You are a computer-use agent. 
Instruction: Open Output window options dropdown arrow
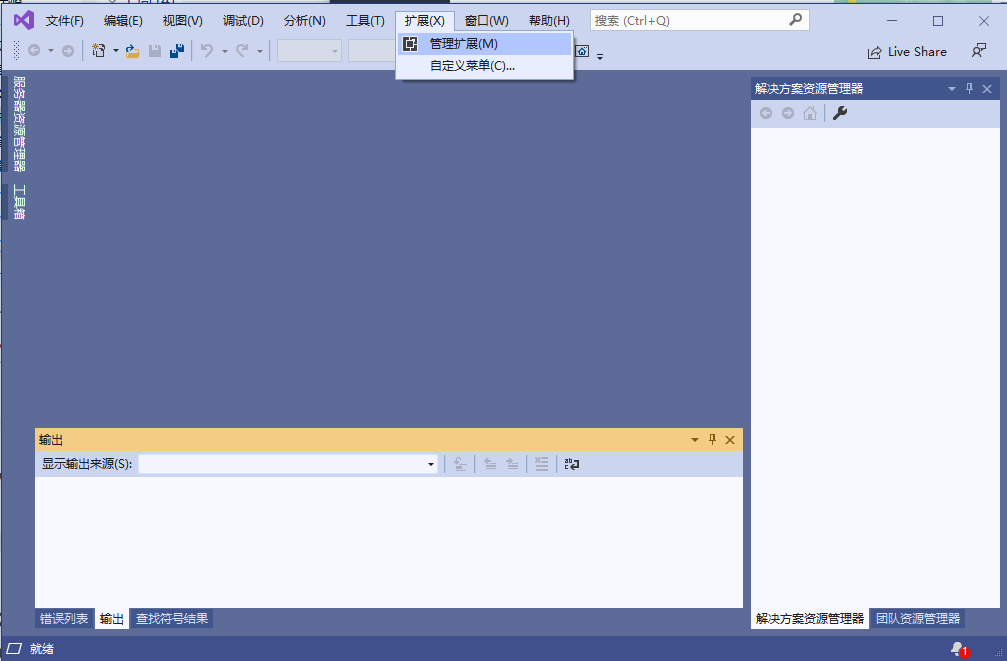(694, 440)
